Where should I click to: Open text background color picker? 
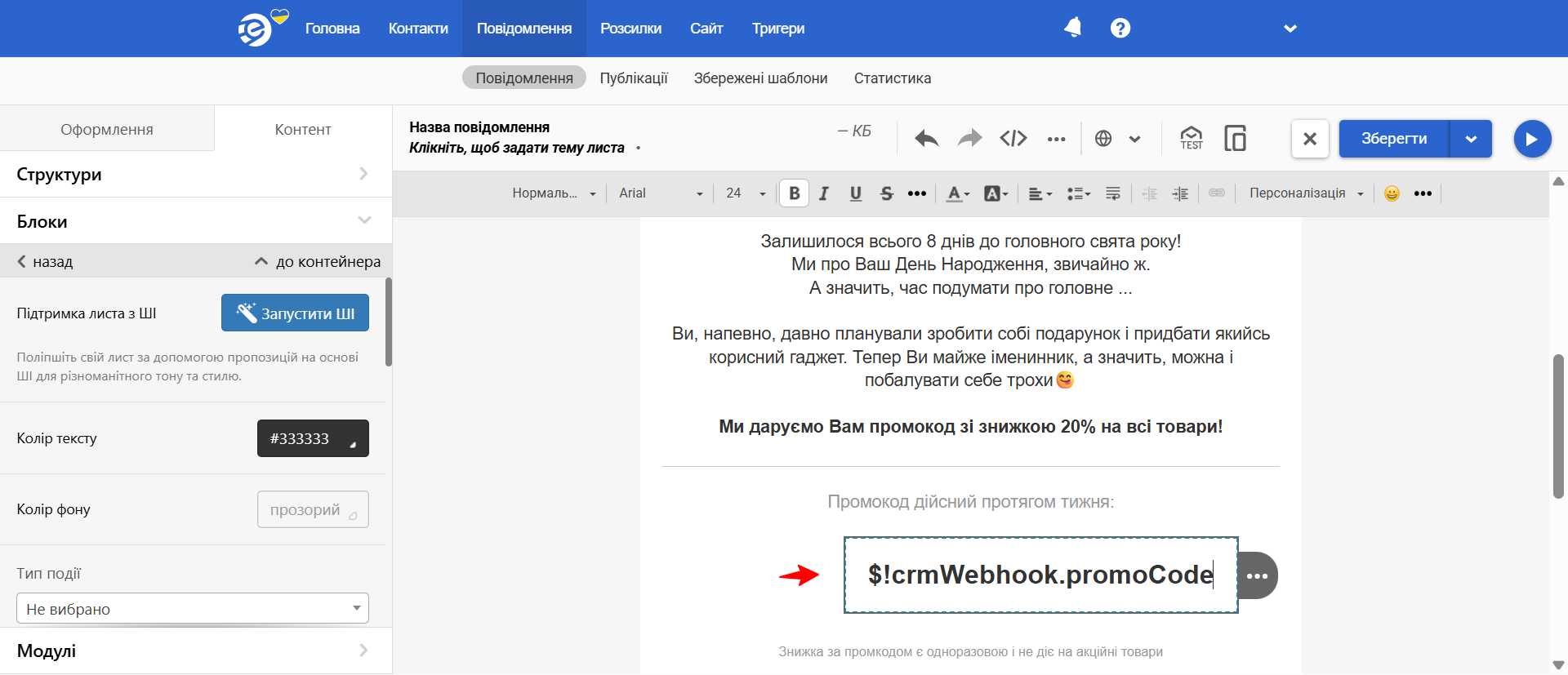[996, 193]
